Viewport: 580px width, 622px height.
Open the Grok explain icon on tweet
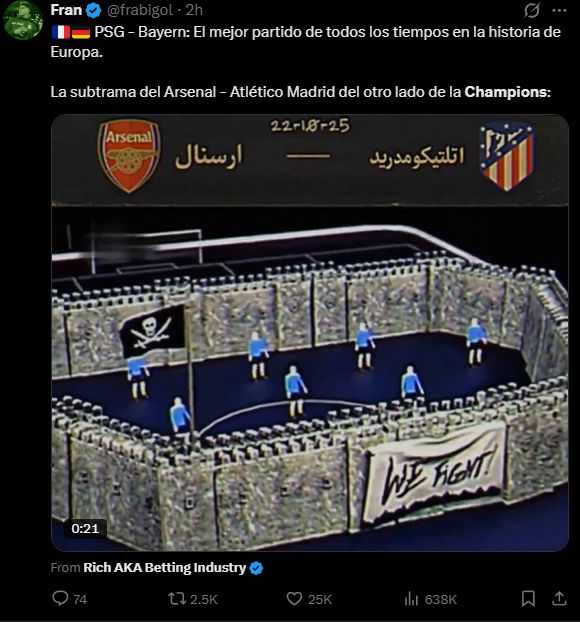coord(532,11)
